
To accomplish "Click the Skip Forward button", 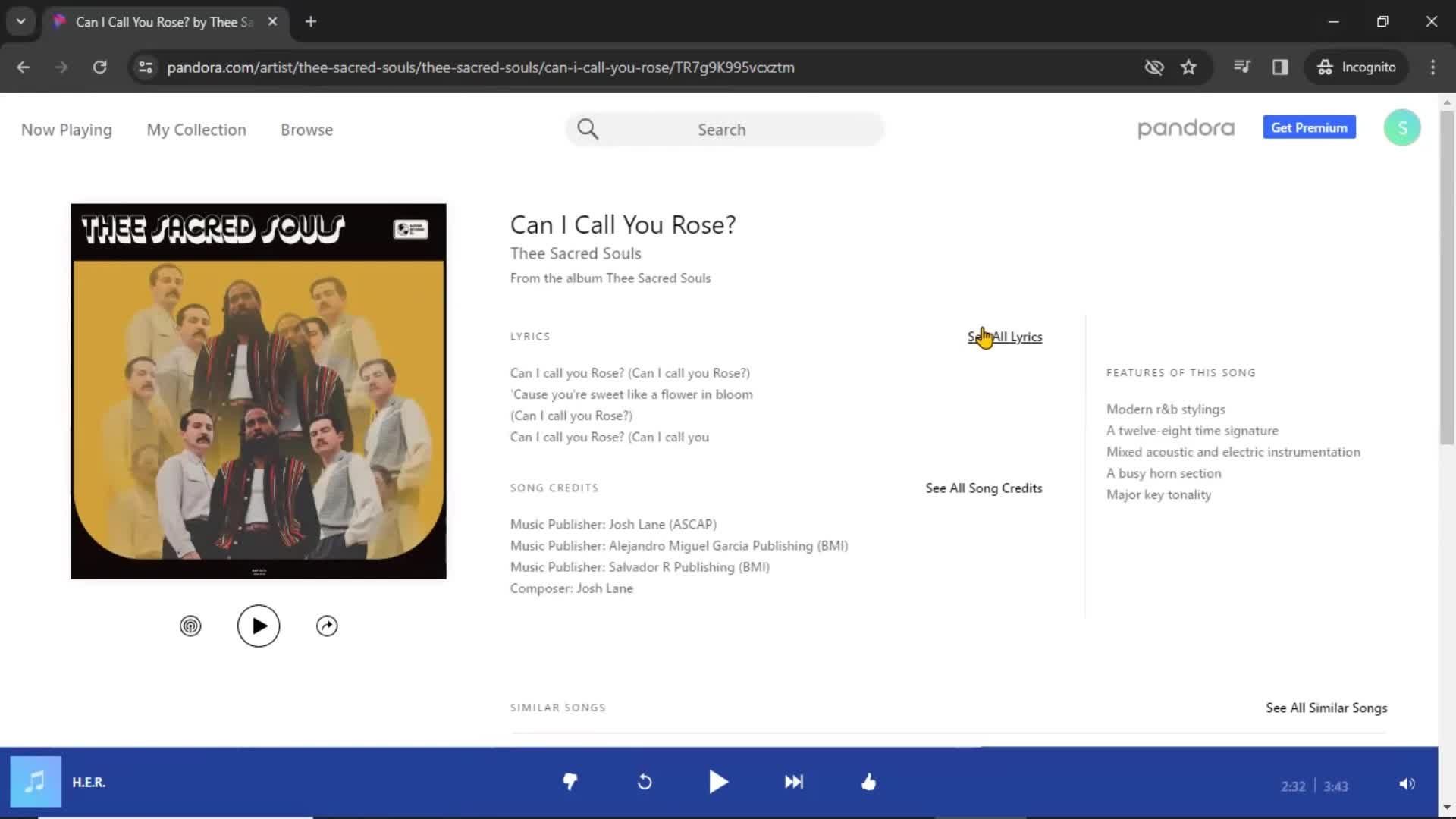I will (793, 782).
